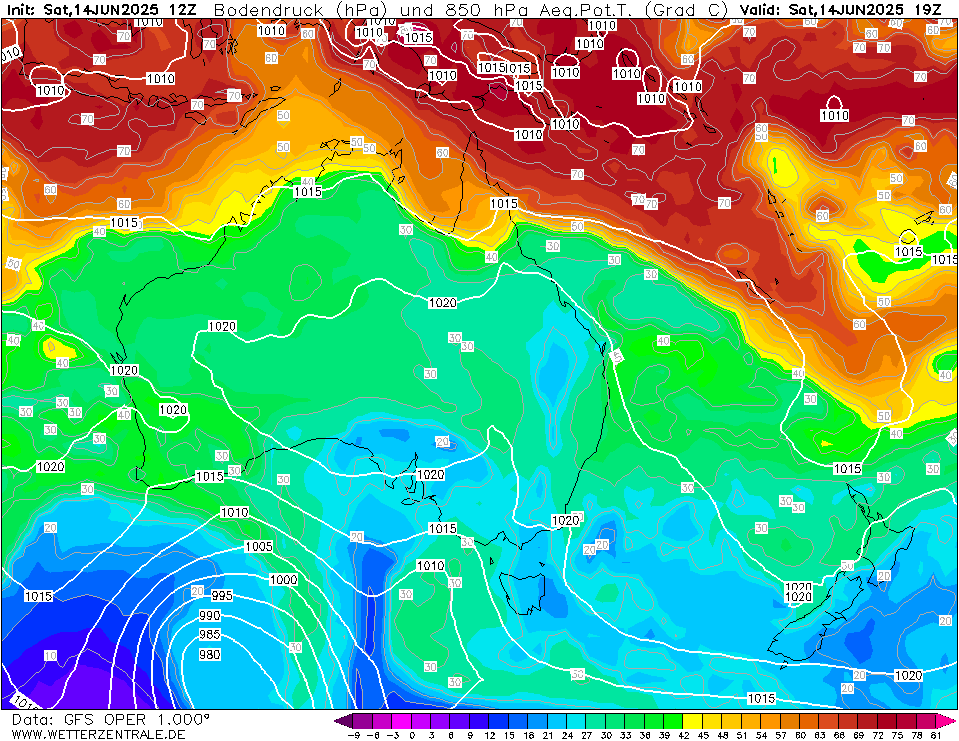Click the legend value label '27'
The height and width of the screenshot is (741, 959).
tap(587, 735)
